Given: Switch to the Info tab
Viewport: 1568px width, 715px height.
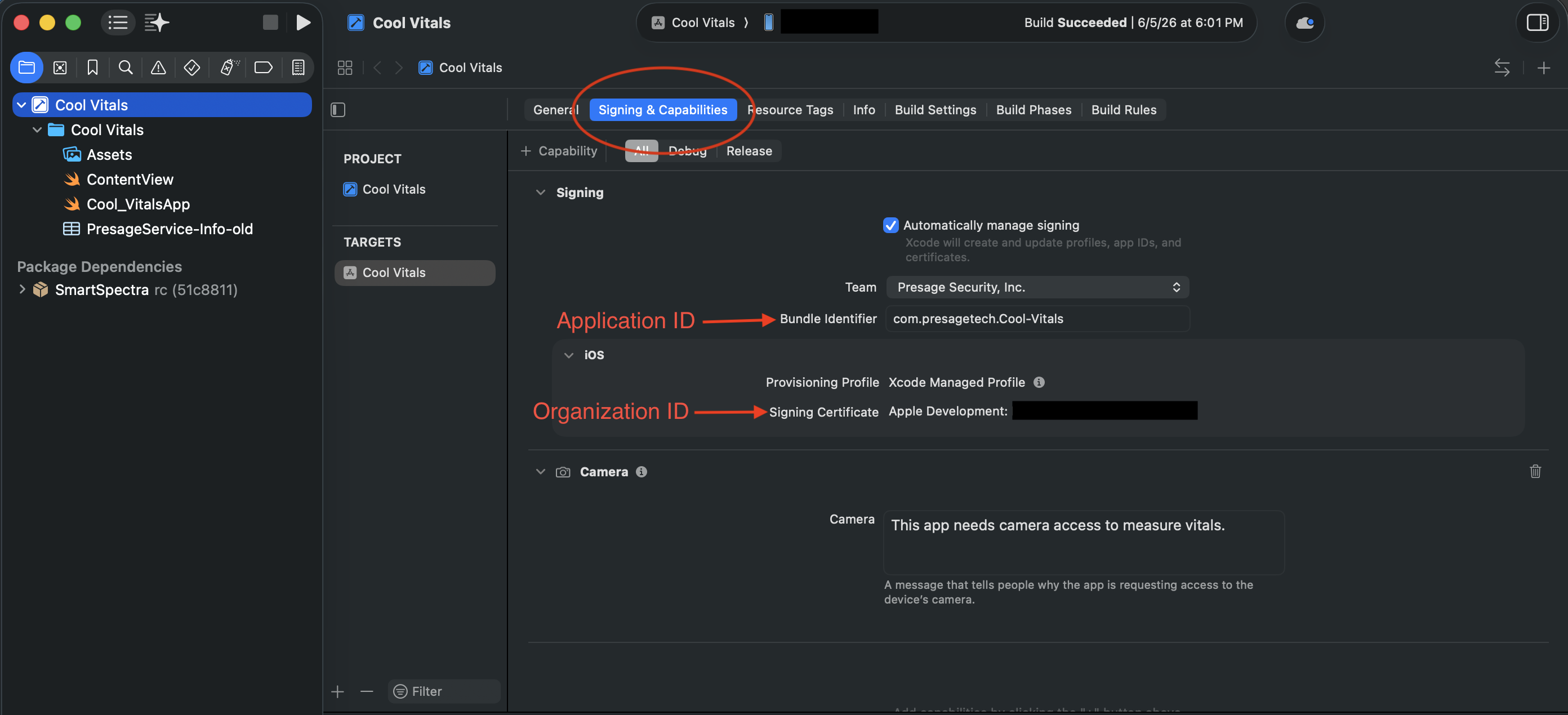Looking at the screenshot, I should 863,110.
